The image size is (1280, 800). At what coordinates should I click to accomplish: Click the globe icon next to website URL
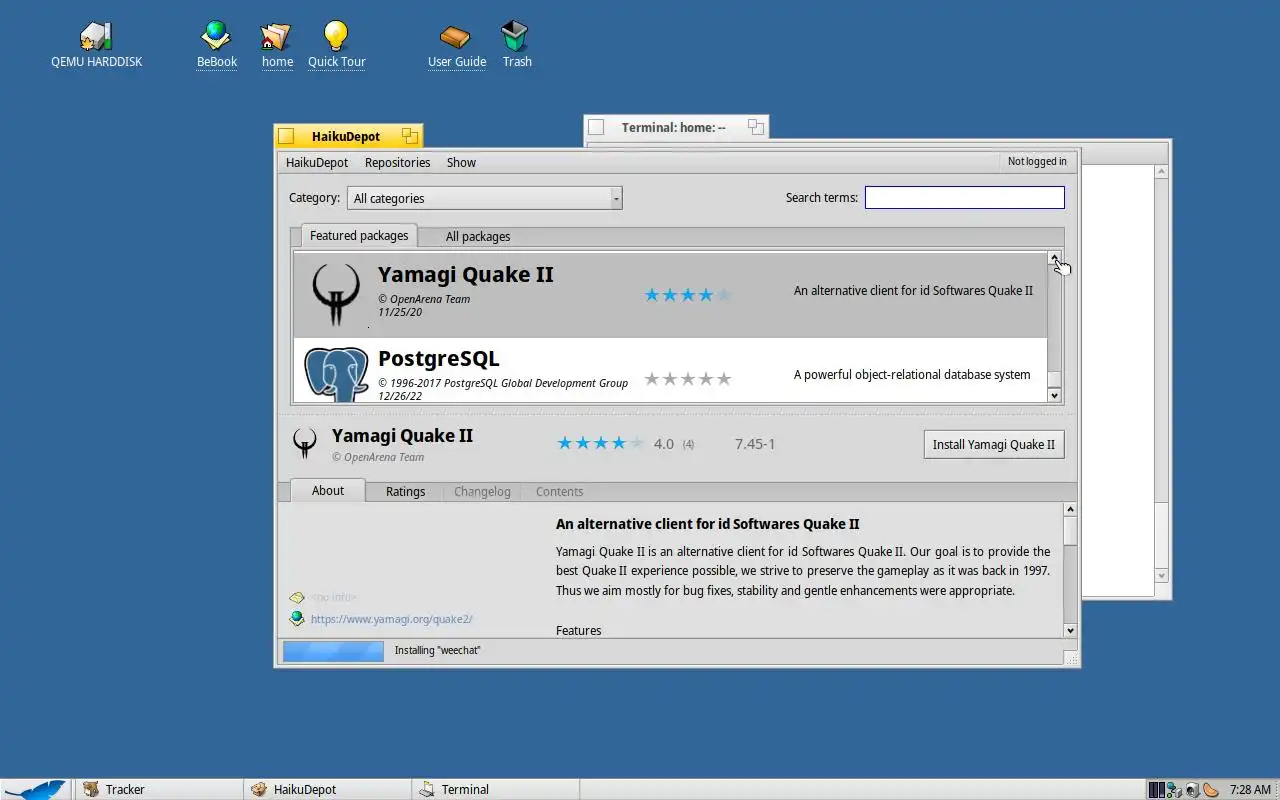click(297, 619)
